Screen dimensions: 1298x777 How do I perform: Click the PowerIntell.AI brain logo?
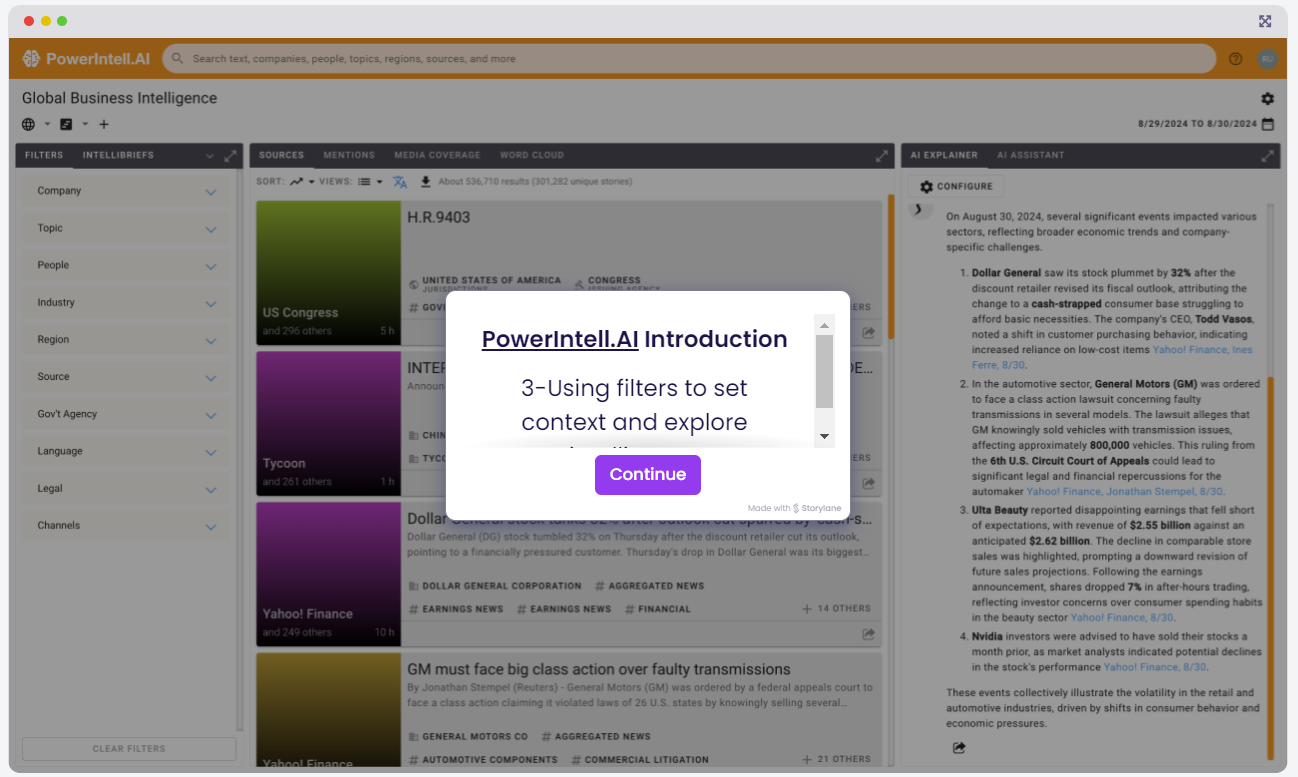click(31, 59)
